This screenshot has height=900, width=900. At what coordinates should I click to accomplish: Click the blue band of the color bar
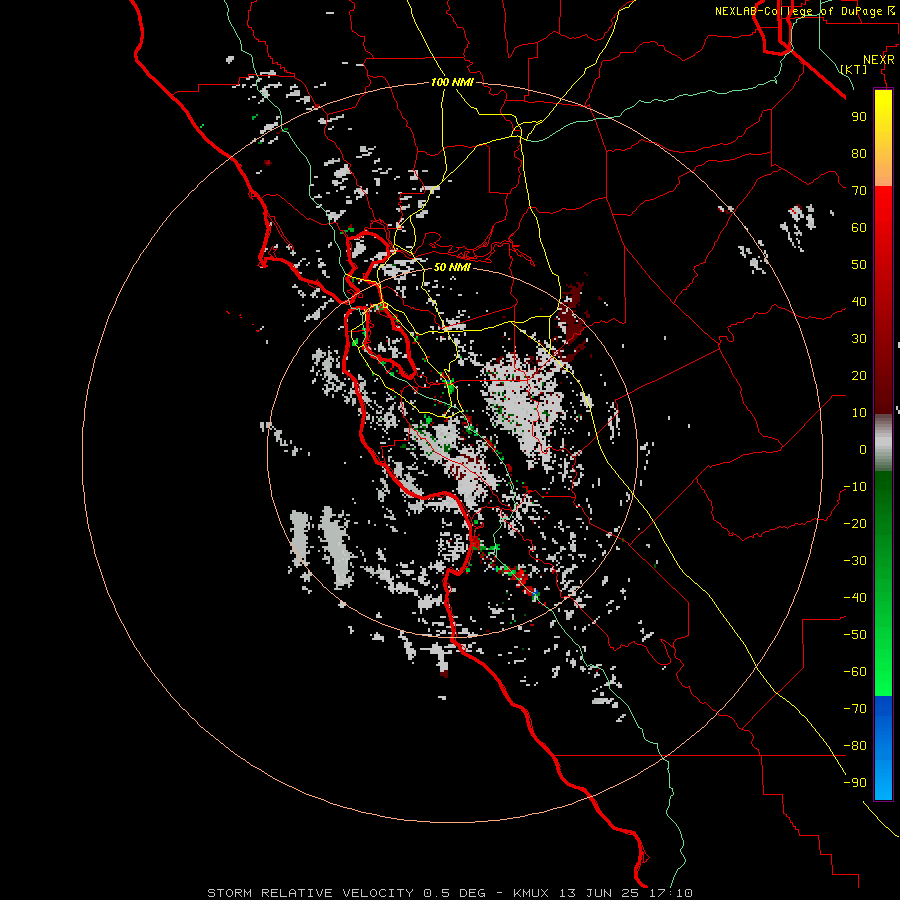[883, 746]
